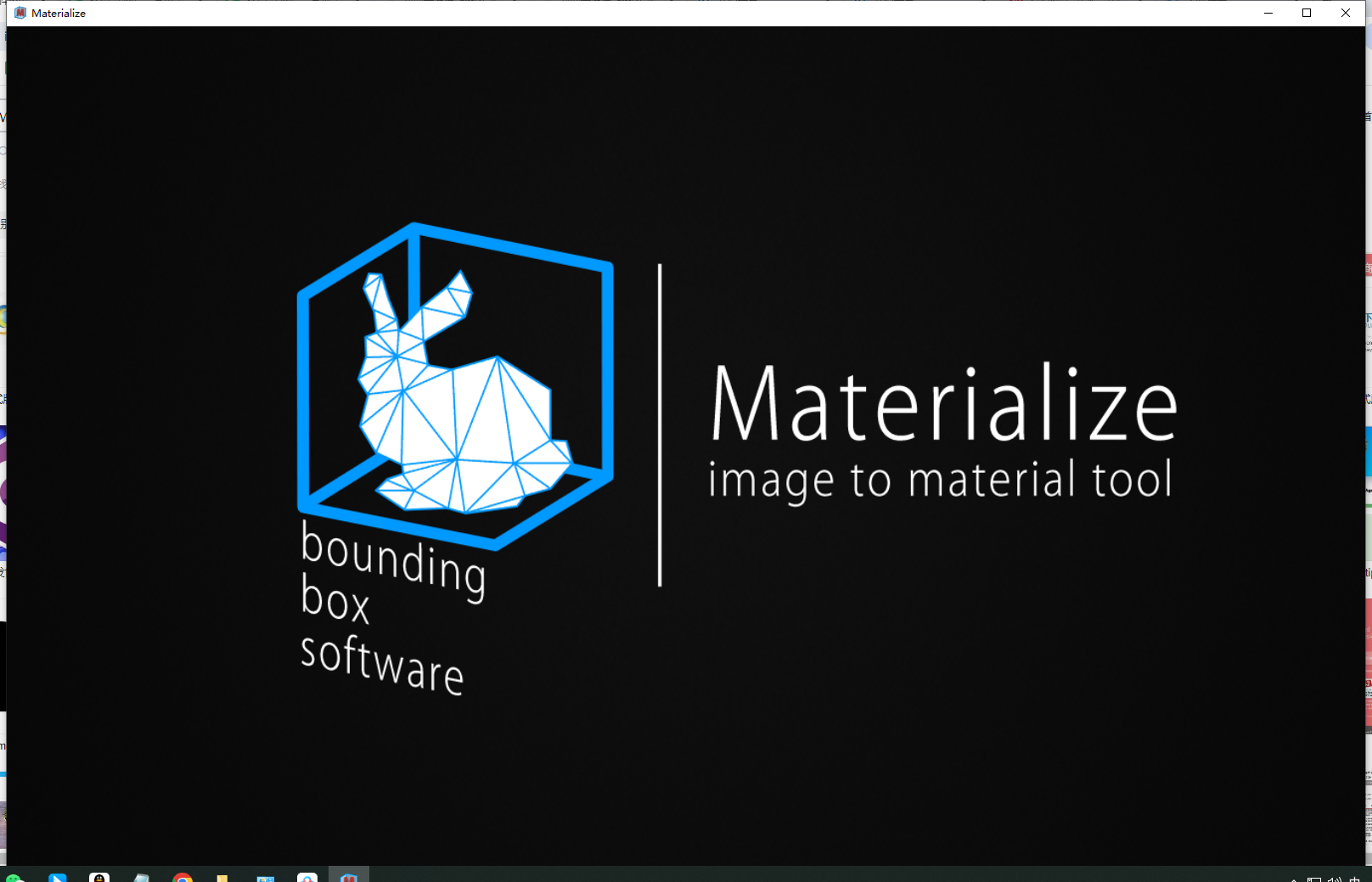Click the Materialize app icon in title bar
This screenshot has width=1372, height=882.
coord(20,13)
